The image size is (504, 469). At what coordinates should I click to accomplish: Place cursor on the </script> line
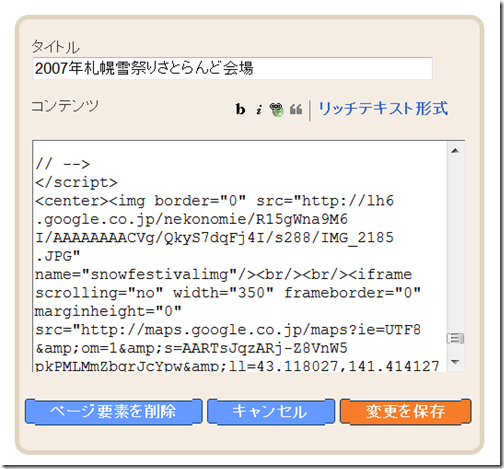point(77,182)
